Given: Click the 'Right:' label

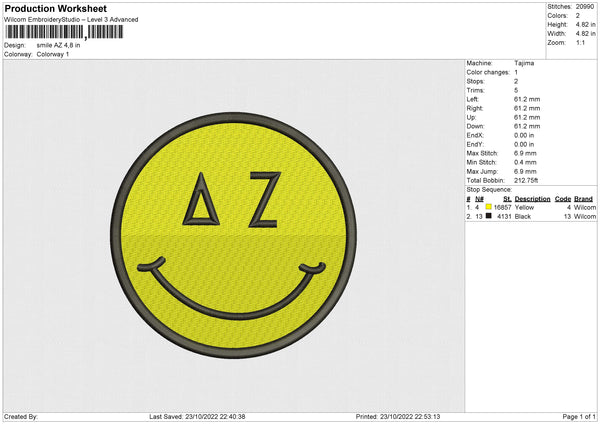Looking at the screenshot, I should pos(475,108).
